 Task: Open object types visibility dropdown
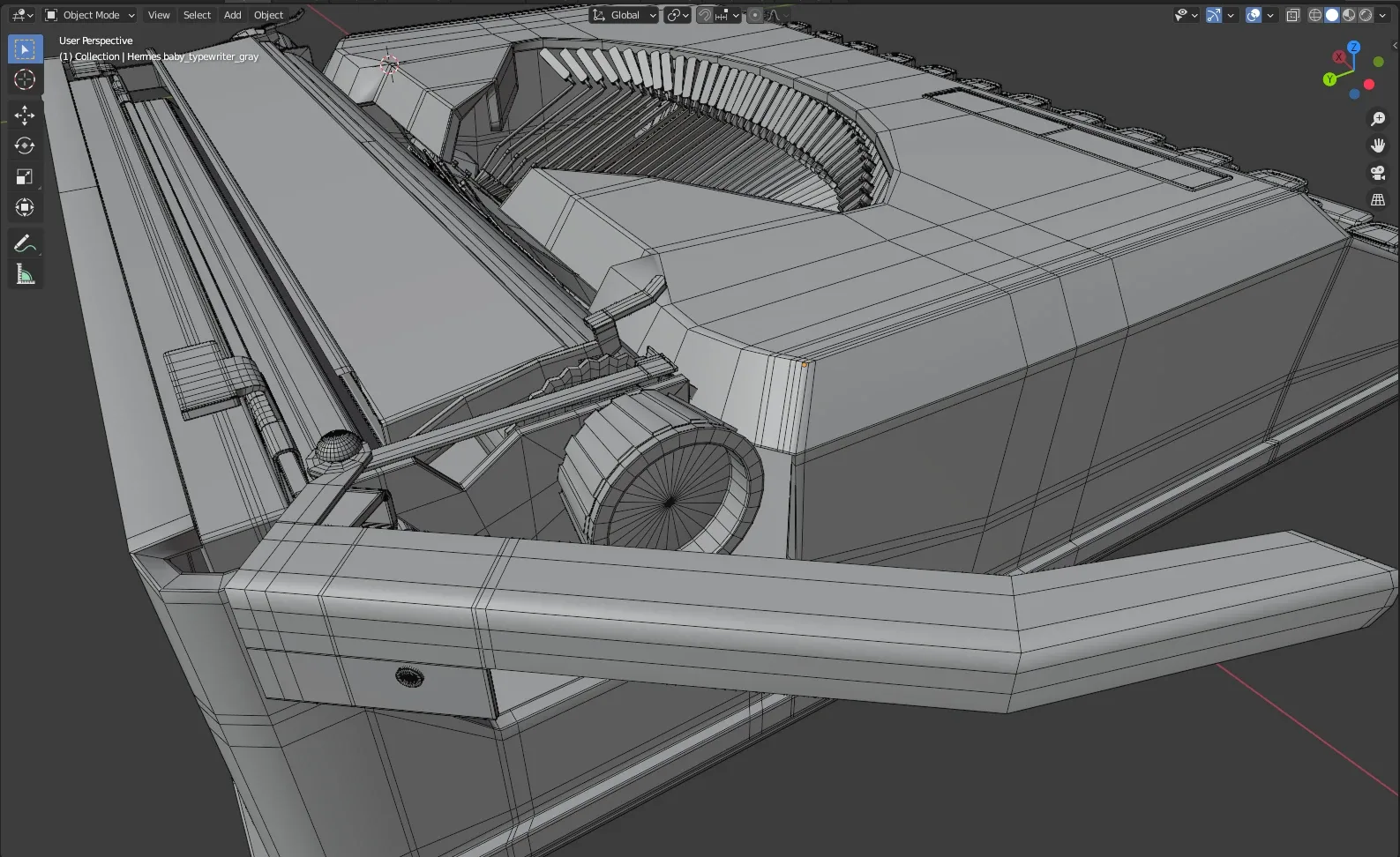[x=1187, y=15]
